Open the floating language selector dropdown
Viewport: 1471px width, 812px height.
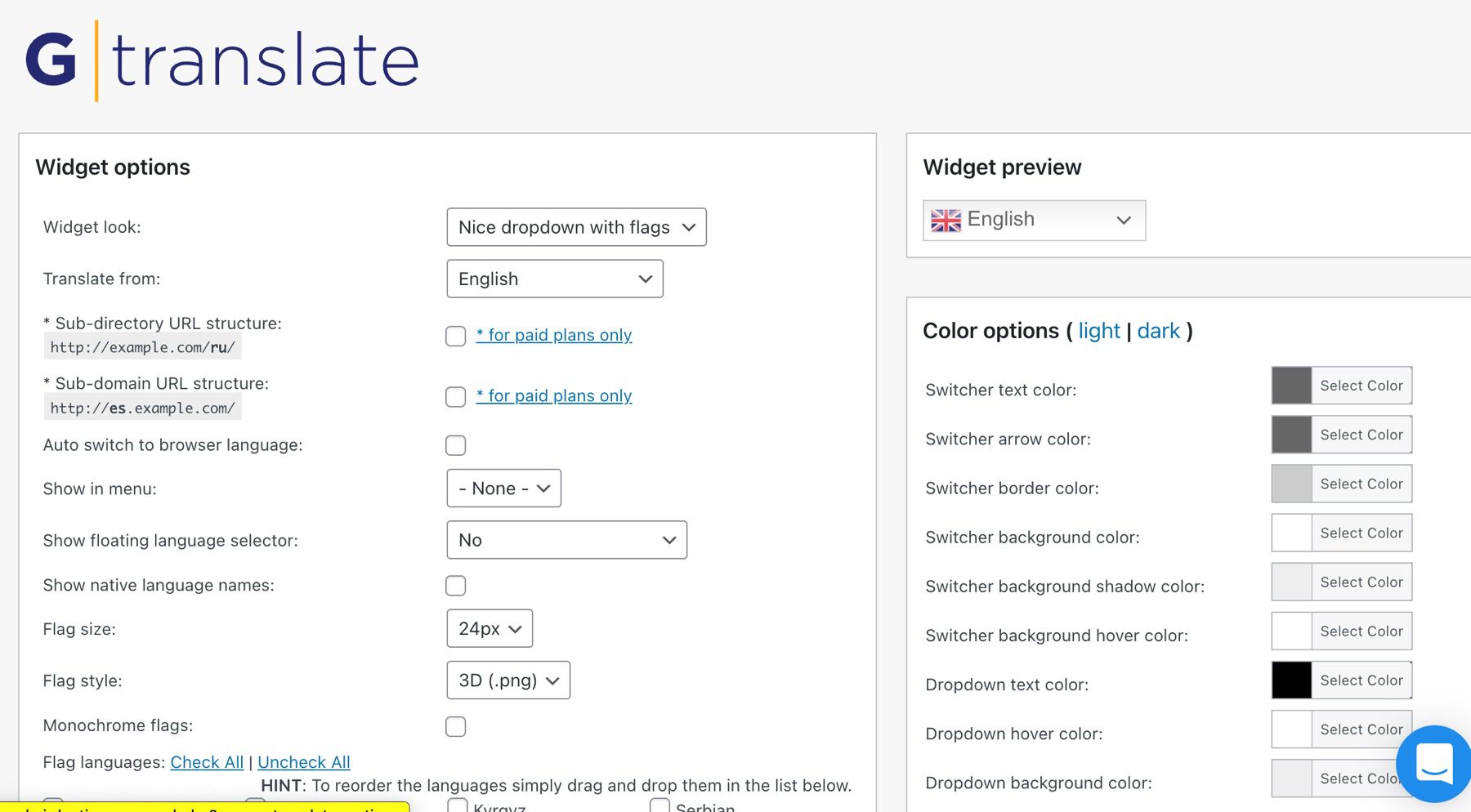566,540
